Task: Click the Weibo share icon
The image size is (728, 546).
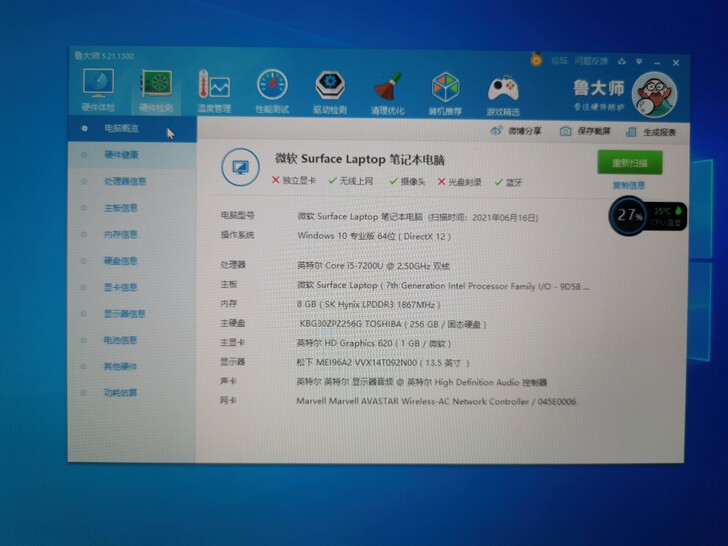Action: (x=496, y=131)
